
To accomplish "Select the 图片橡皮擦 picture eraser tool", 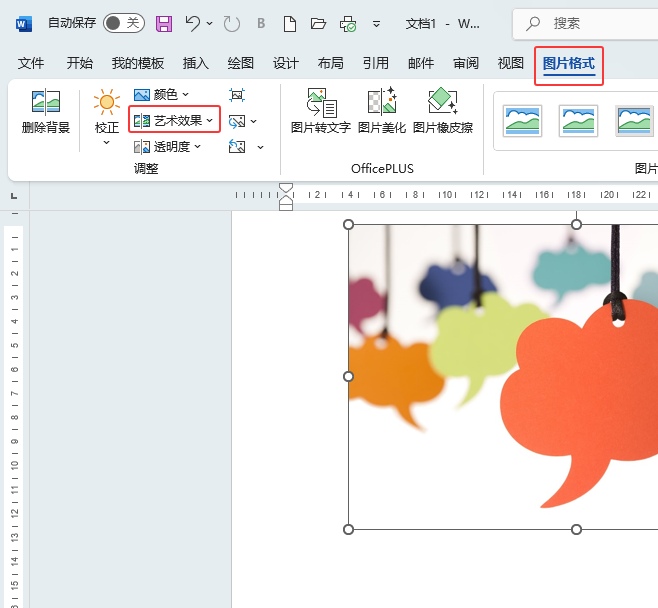I will pos(442,111).
